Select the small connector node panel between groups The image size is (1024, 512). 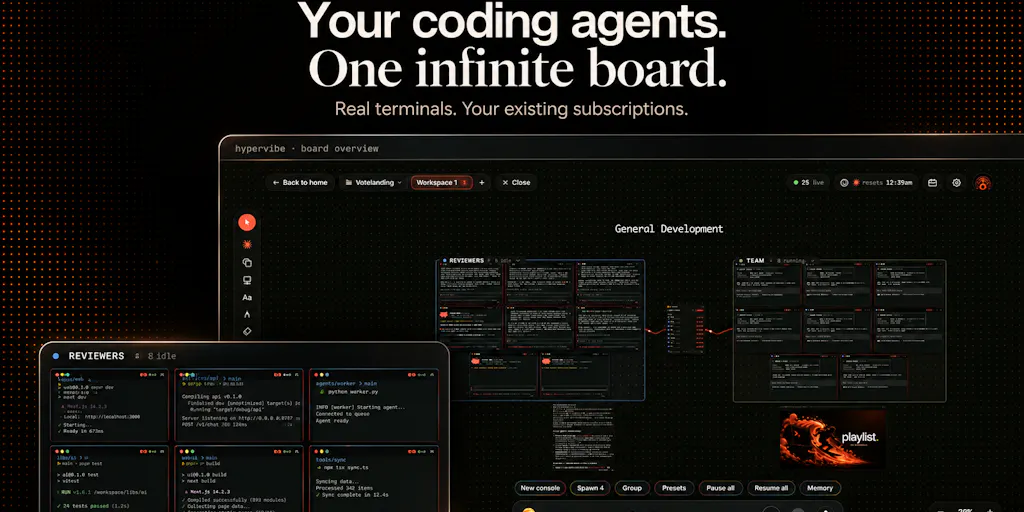(x=685, y=329)
